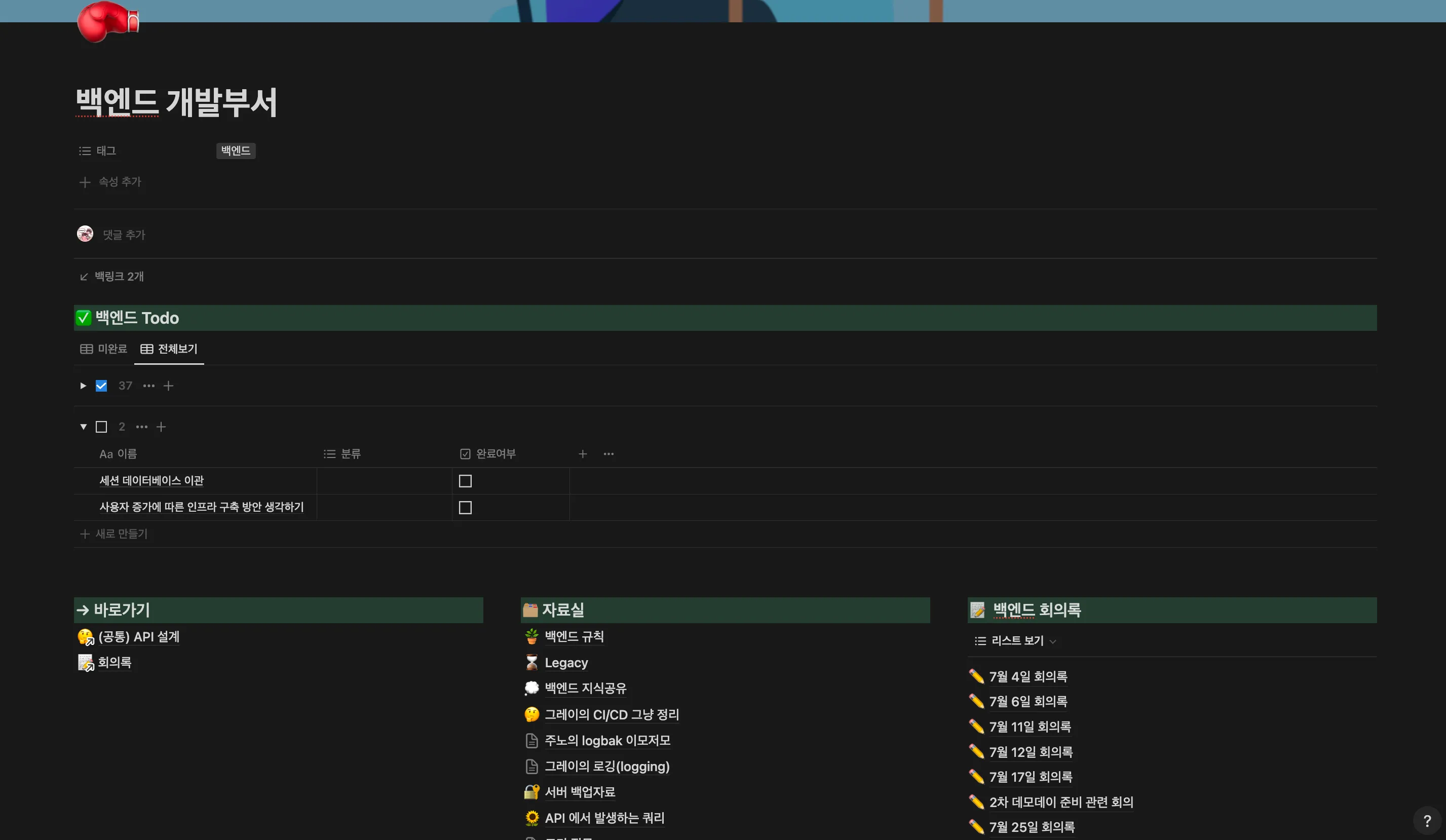Click the user avatar next to 댓글 추가

[85, 234]
